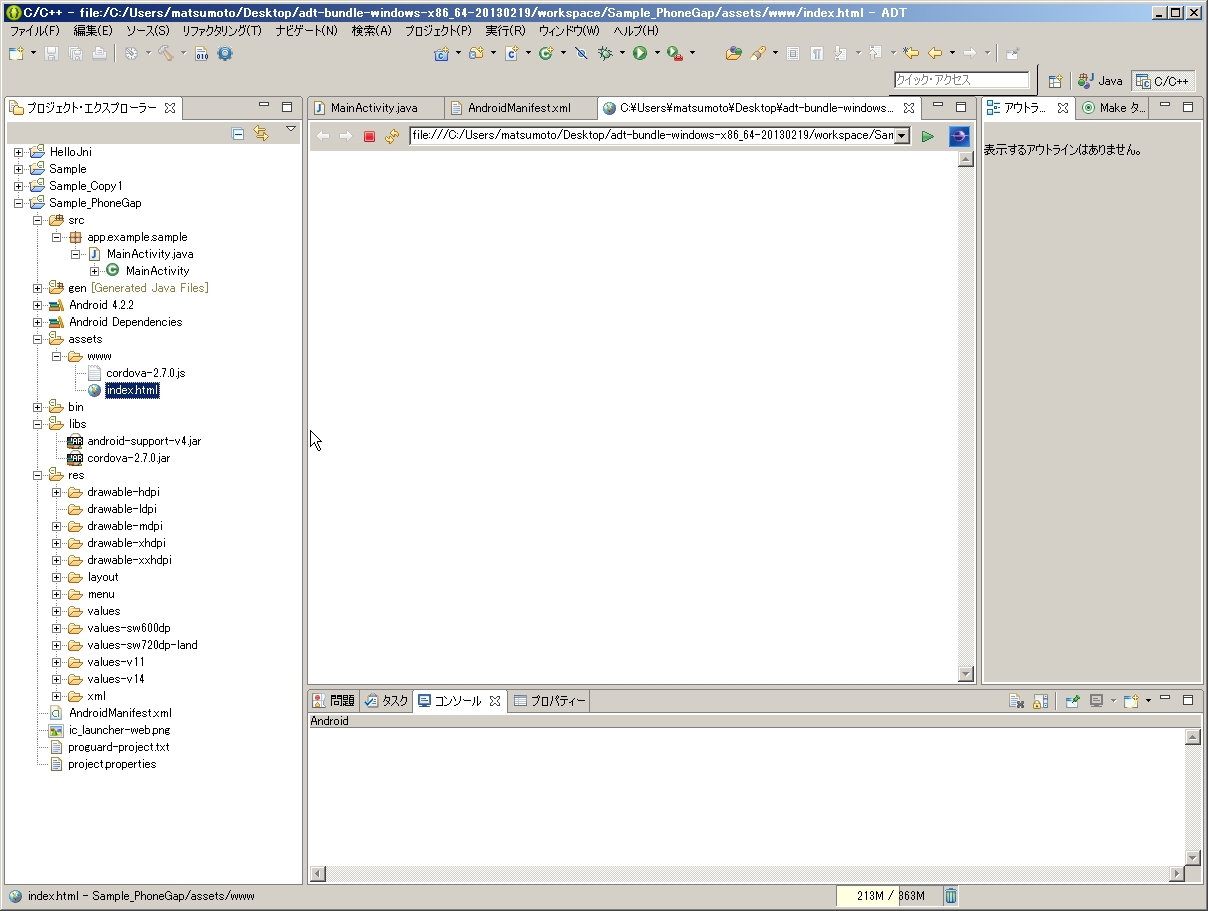Click the New C++ Class icon
Screen dimensions: 1208x911
tap(546, 53)
